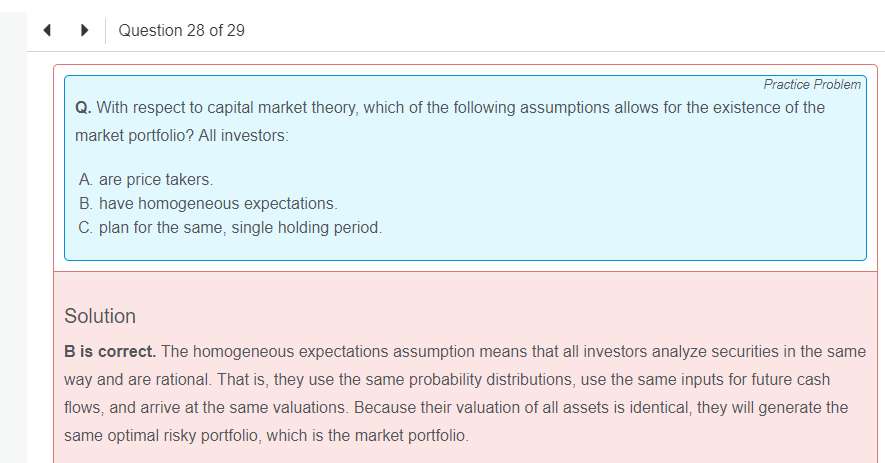This screenshot has width=885, height=463.
Task: Click the Practice Problem label
Action: point(811,85)
